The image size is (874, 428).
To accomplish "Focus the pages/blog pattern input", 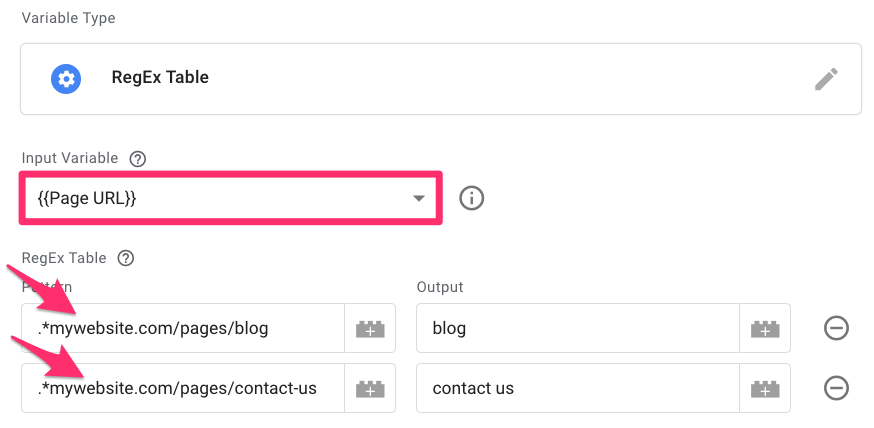I will (x=183, y=328).
